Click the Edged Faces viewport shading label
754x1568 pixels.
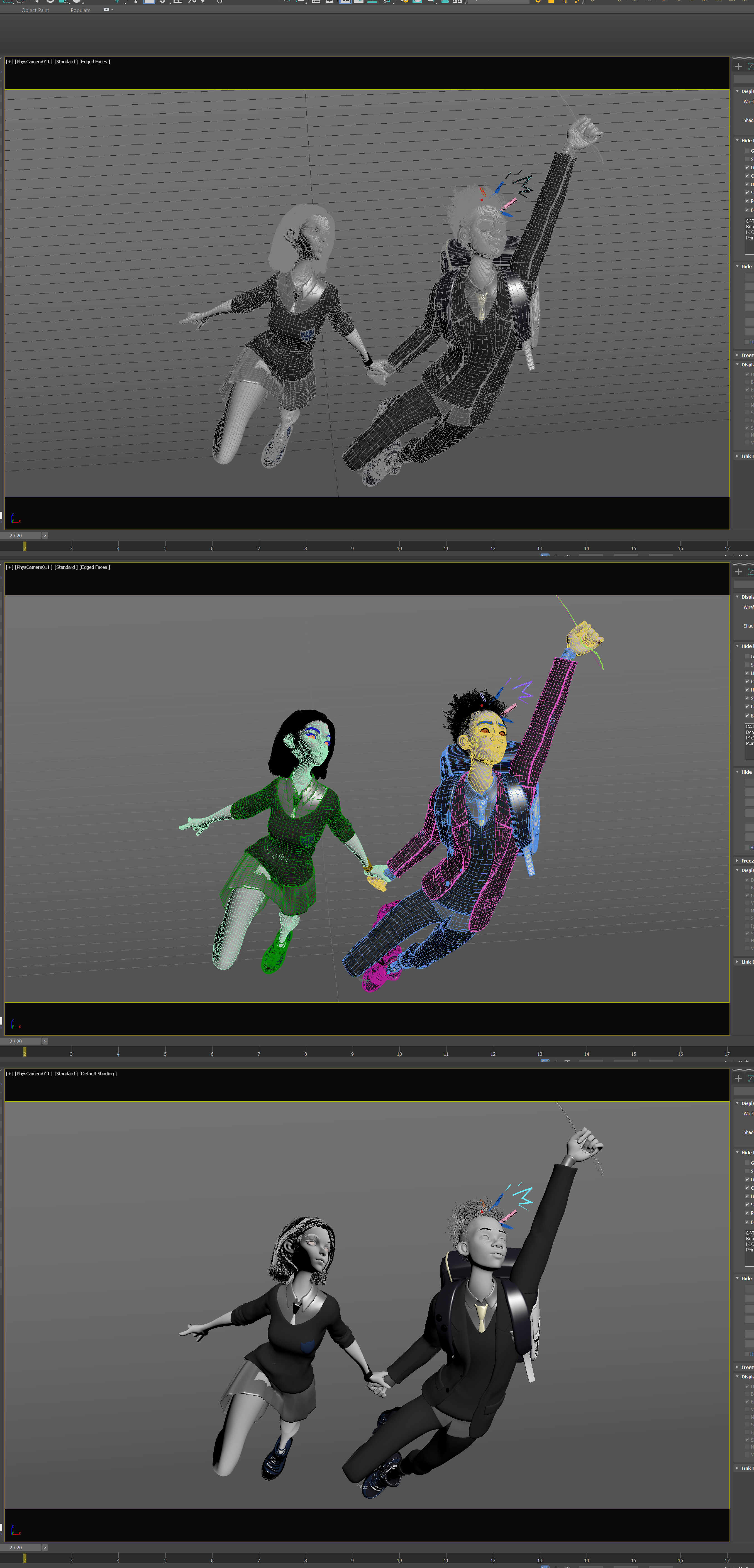pyautogui.click(x=96, y=62)
